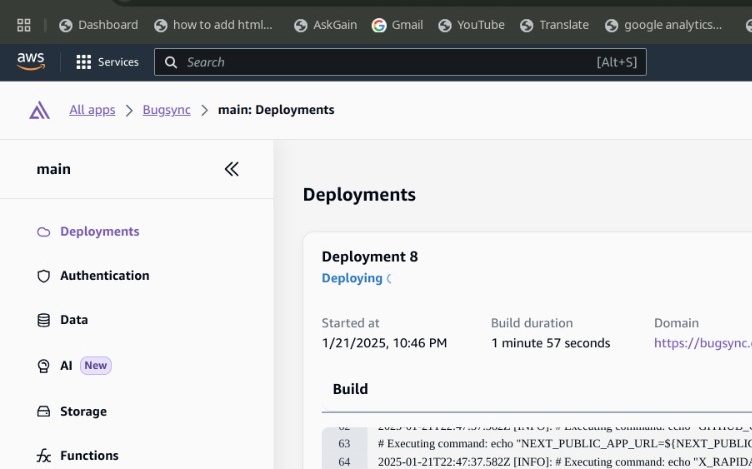Click the 'Domain' label
Image resolution: width=752 pixels, height=469 pixels.
pyautogui.click(x=676, y=323)
